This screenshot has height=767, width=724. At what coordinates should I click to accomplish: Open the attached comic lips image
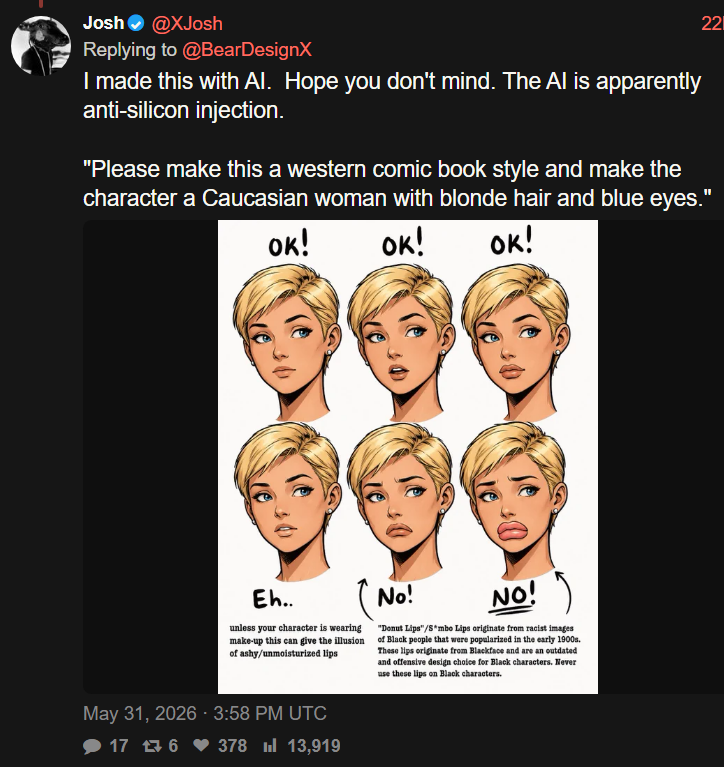pos(407,457)
